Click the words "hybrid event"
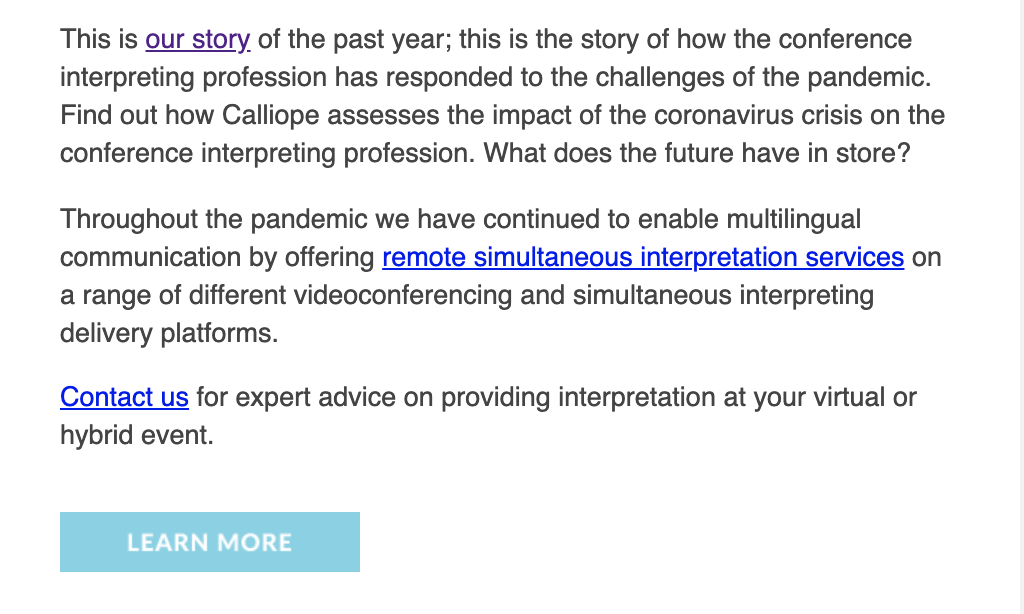Screen dimensions: 1024x614 pyautogui.click(x=136, y=435)
